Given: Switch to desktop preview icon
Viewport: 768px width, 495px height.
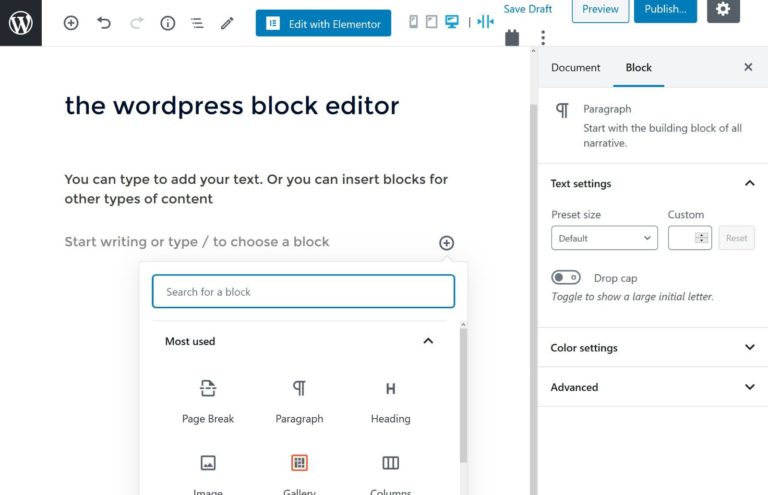Looking at the screenshot, I should tap(452, 22).
